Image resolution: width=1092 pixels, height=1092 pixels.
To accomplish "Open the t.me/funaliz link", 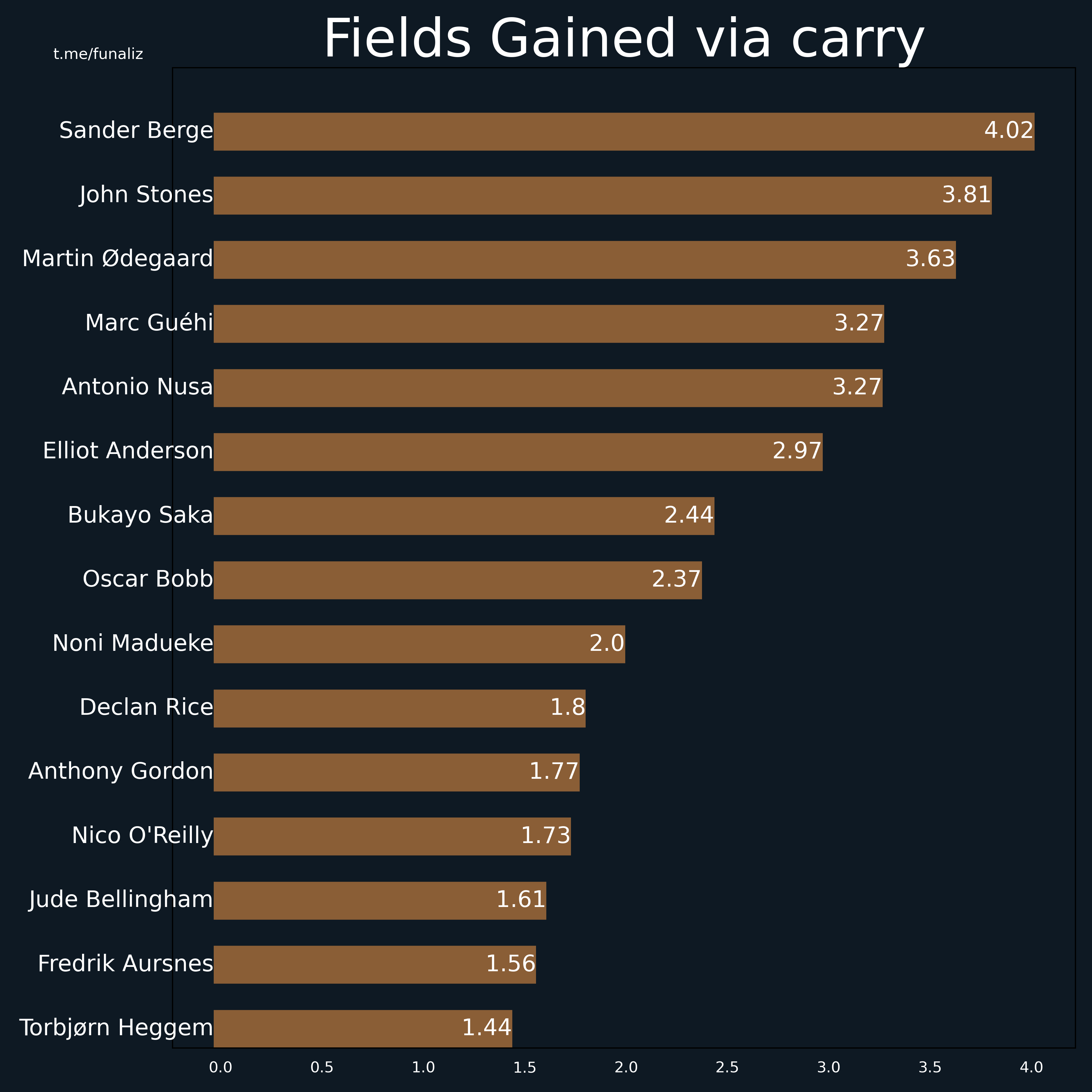I will click(x=98, y=54).
